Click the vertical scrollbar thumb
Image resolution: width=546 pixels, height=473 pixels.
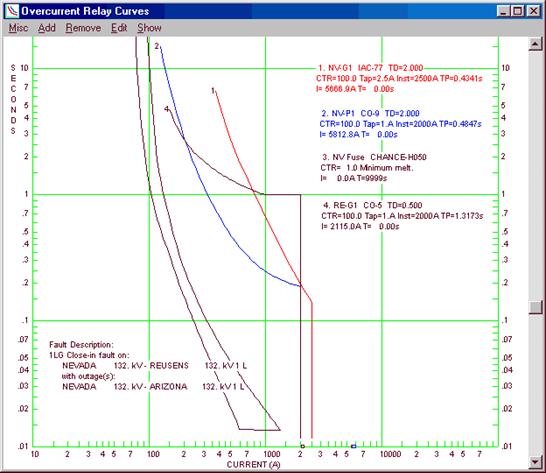click(x=535, y=307)
